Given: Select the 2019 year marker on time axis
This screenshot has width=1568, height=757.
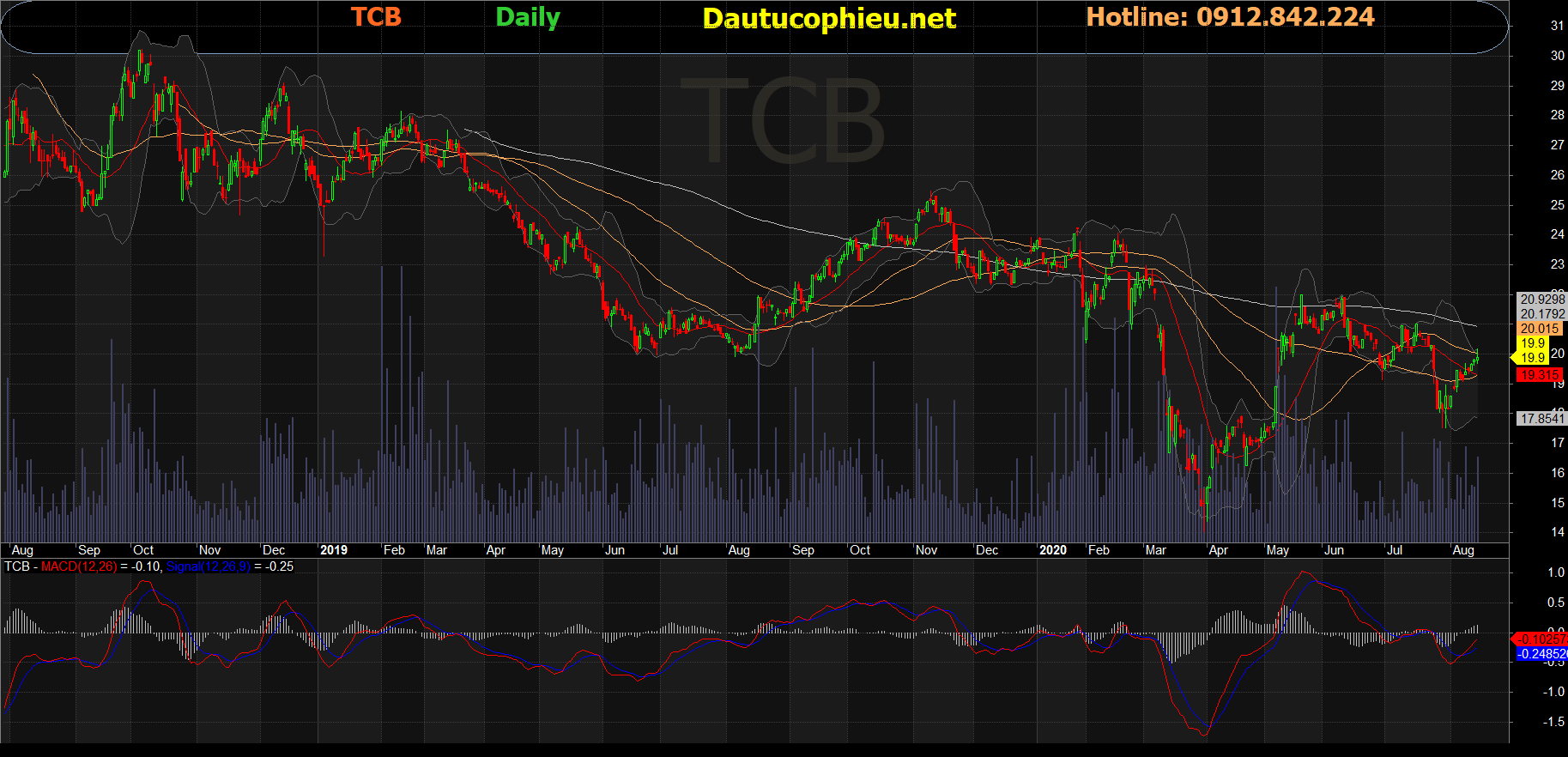Looking at the screenshot, I should 333,550.
